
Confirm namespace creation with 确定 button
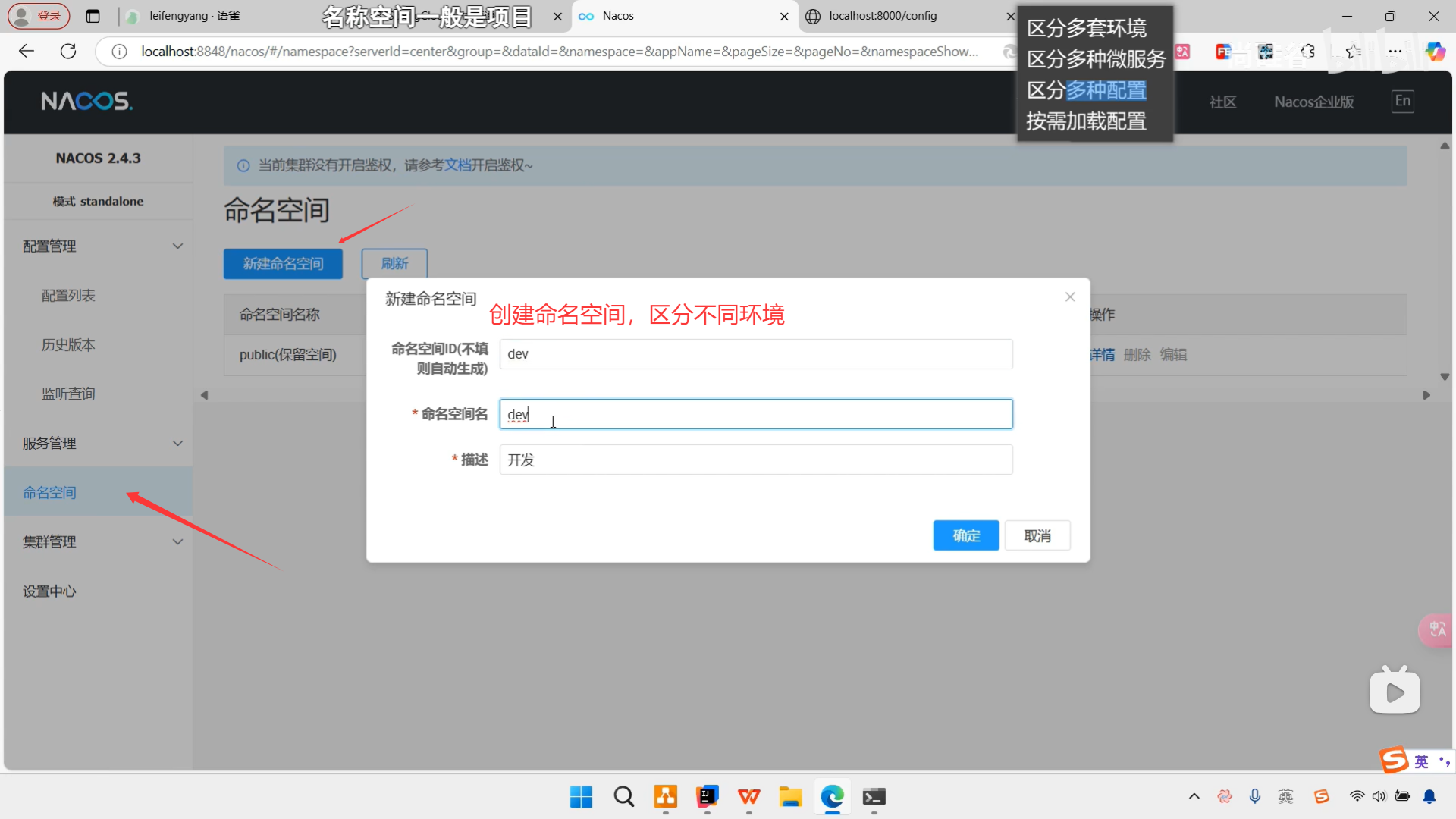pos(965,535)
